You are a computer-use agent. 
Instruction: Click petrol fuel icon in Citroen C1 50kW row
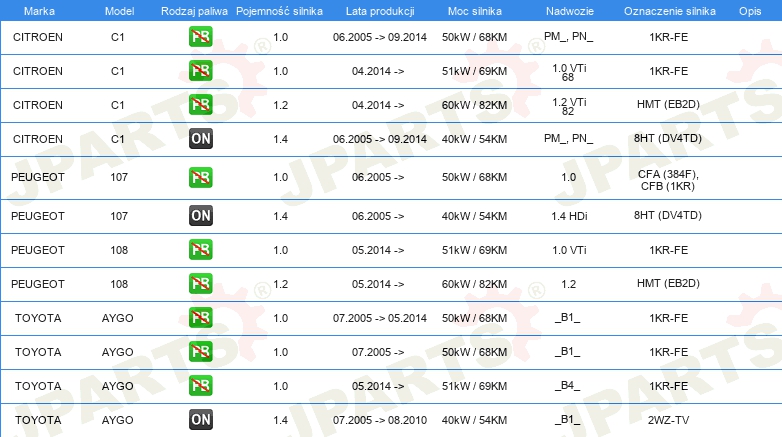[200, 37]
